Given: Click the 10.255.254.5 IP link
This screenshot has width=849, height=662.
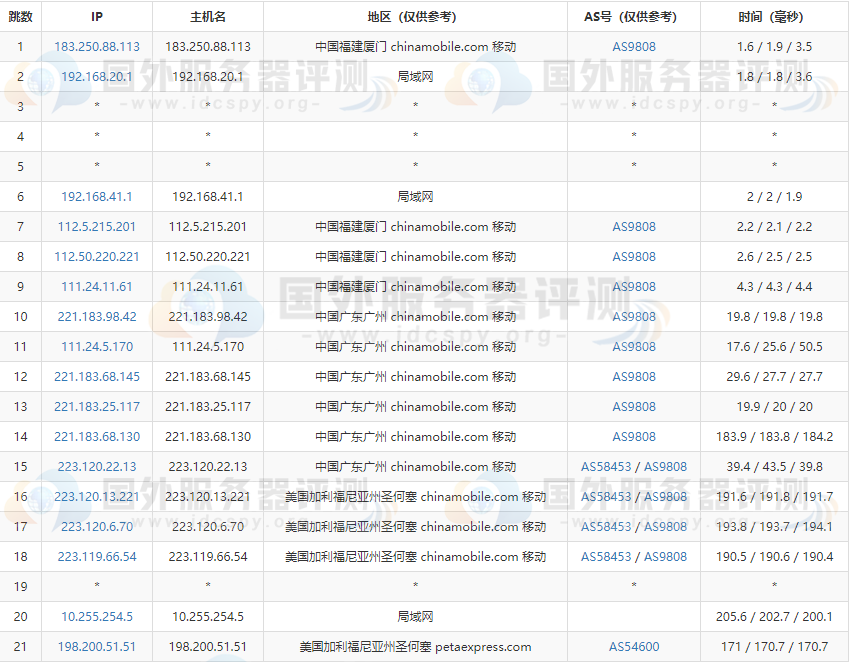Looking at the screenshot, I should 97,617.
